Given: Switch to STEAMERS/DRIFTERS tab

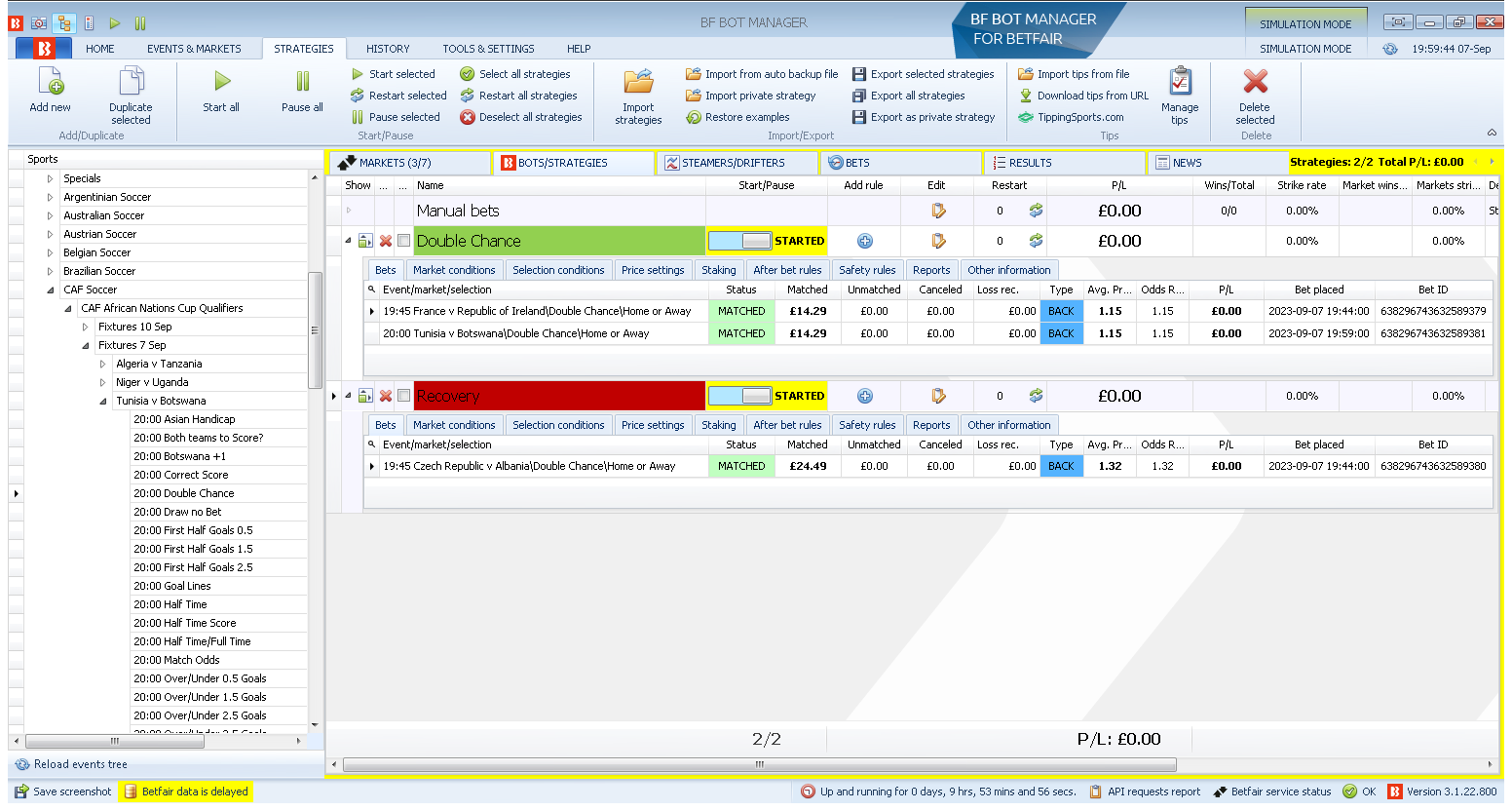Looking at the screenshot, I should [x=737, y=163].
